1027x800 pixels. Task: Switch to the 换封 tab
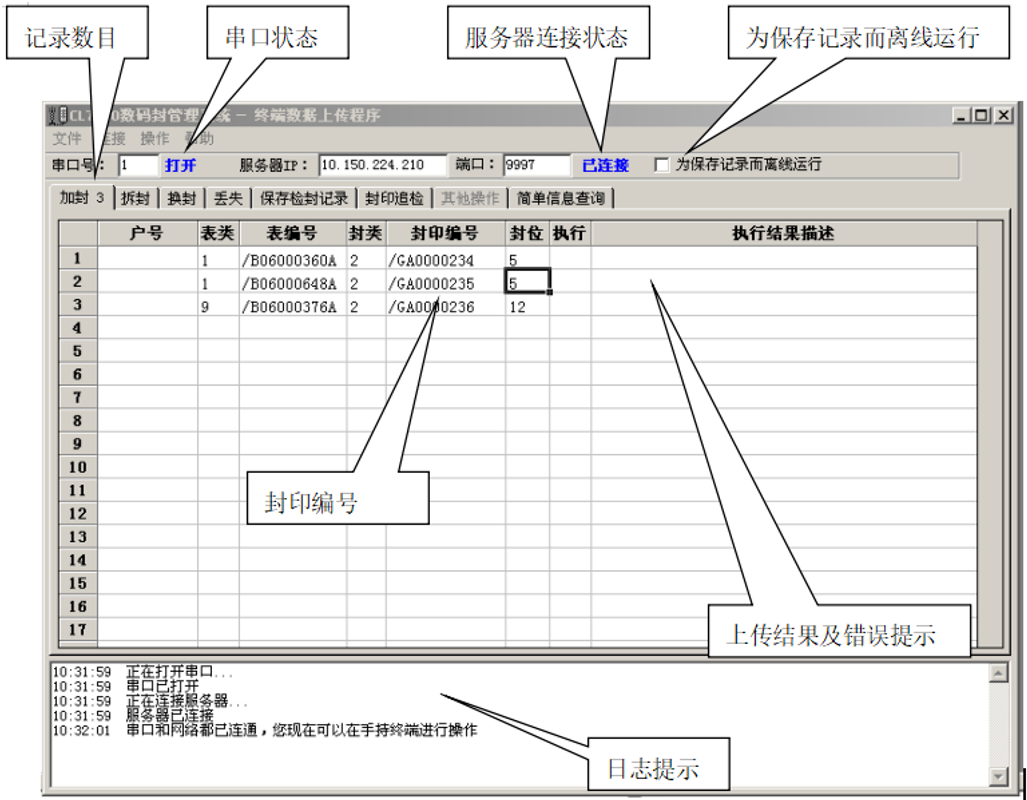tap(181, 198)
